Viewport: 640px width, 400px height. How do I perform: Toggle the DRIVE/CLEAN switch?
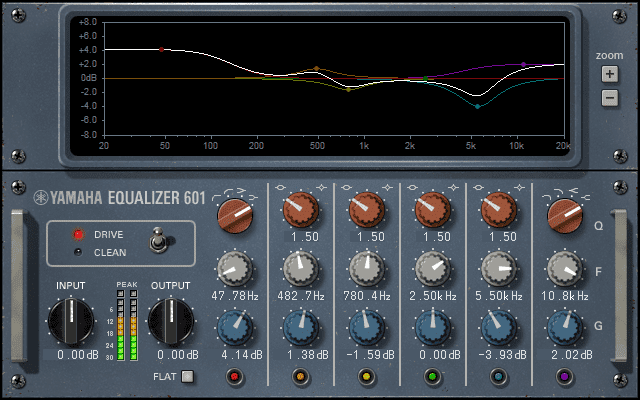click(157, 240)
